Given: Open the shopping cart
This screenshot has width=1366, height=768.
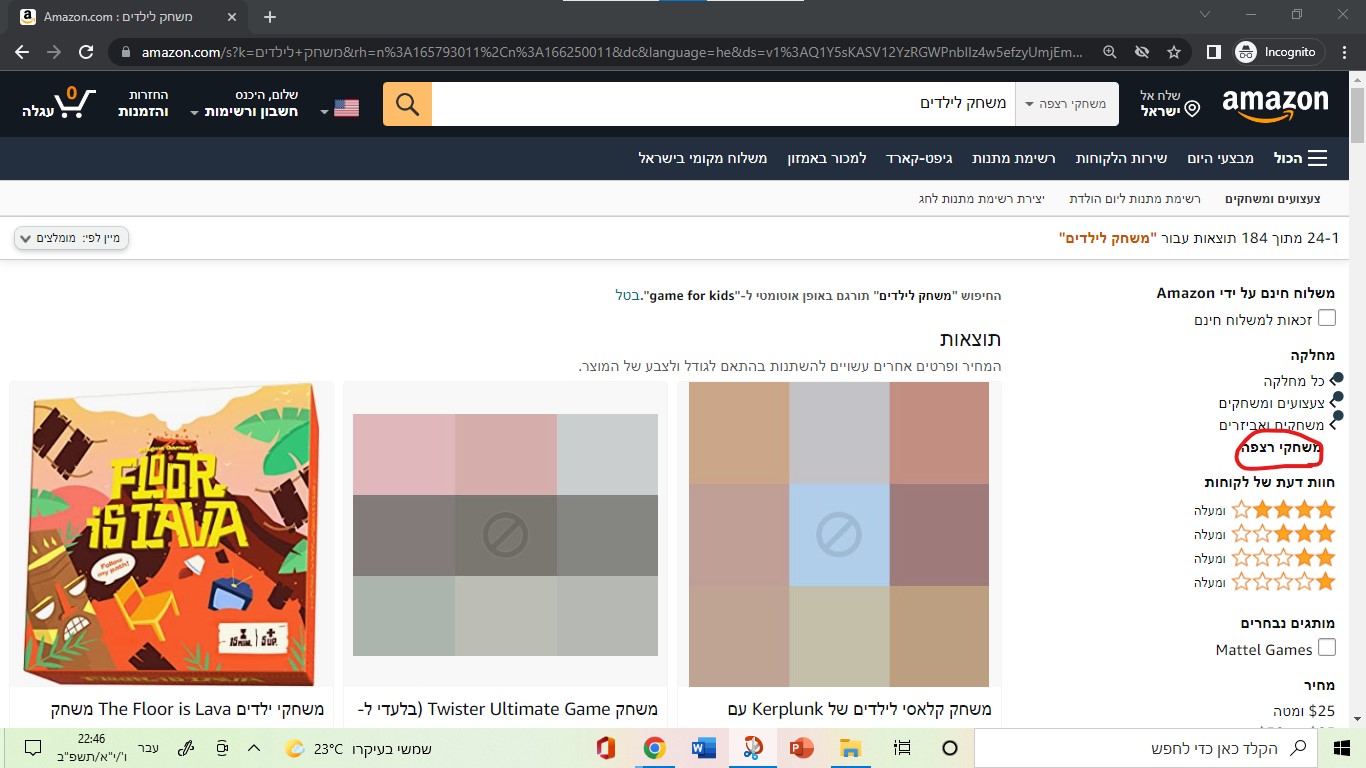Looking at the screenshot, I should point(59,104).
